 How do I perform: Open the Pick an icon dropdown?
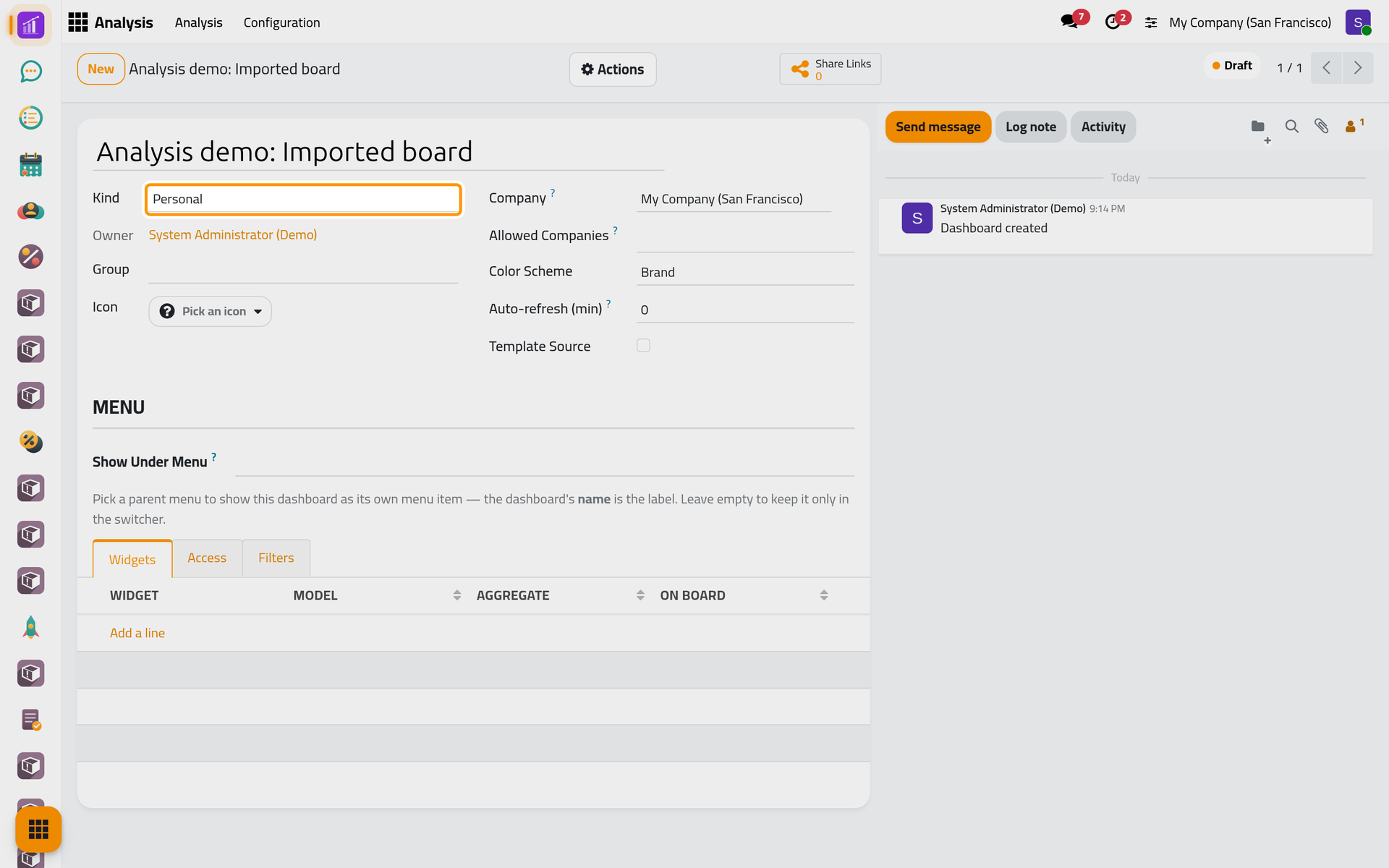tap(210, 311)
